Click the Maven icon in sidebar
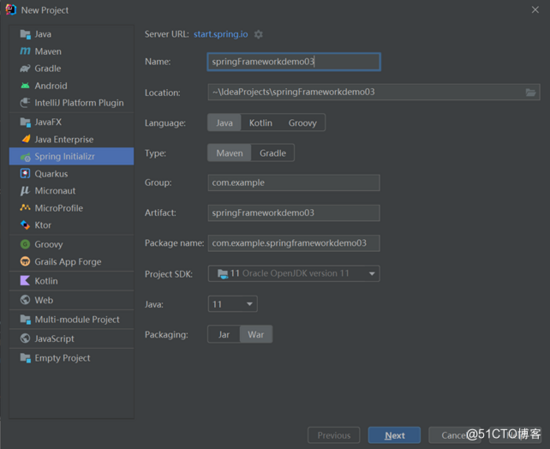Image resolution: width=550 pixels, height=449 pixels. (25, 51)
